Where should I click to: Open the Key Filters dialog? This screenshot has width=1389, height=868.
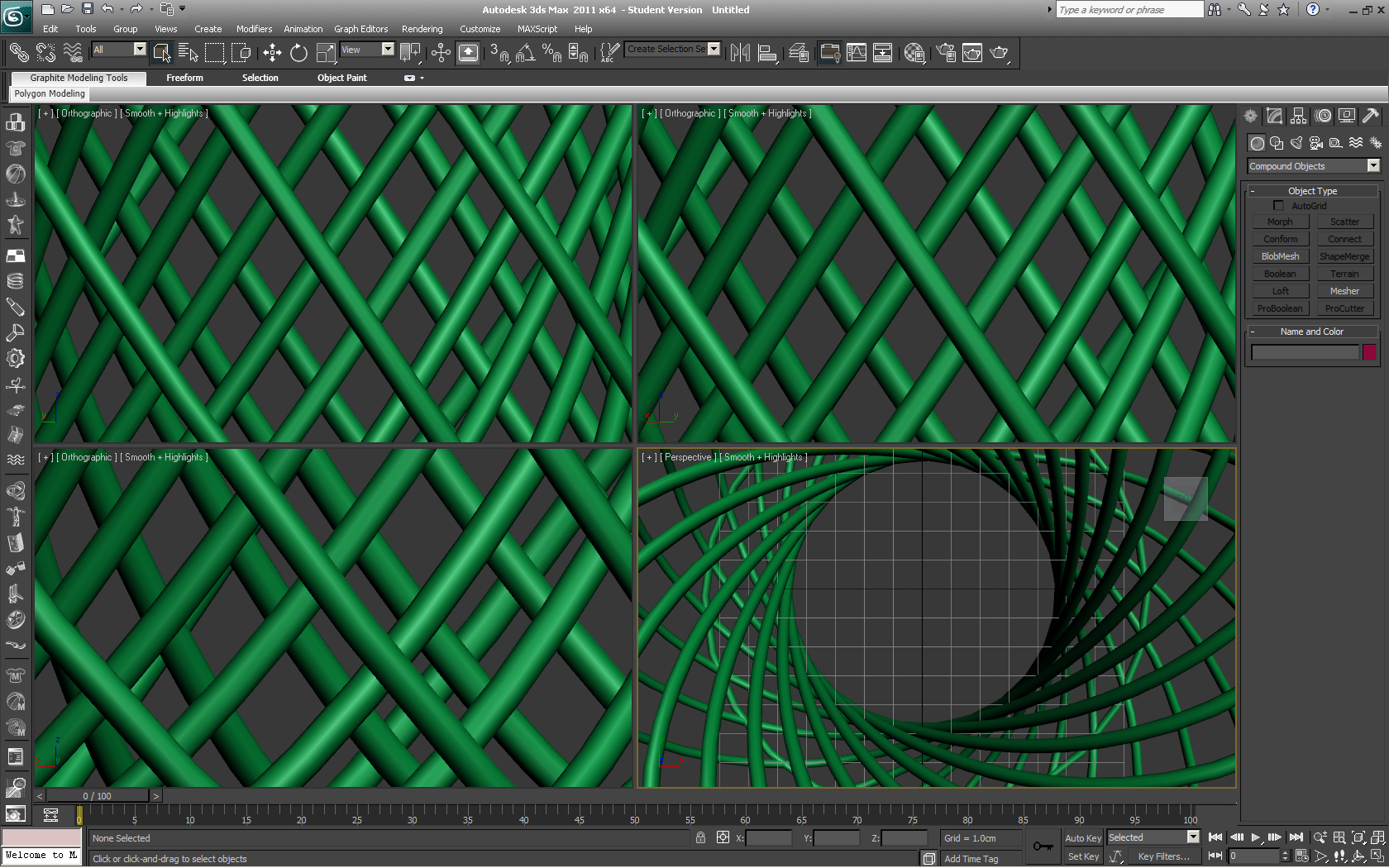click(1162, 856)
